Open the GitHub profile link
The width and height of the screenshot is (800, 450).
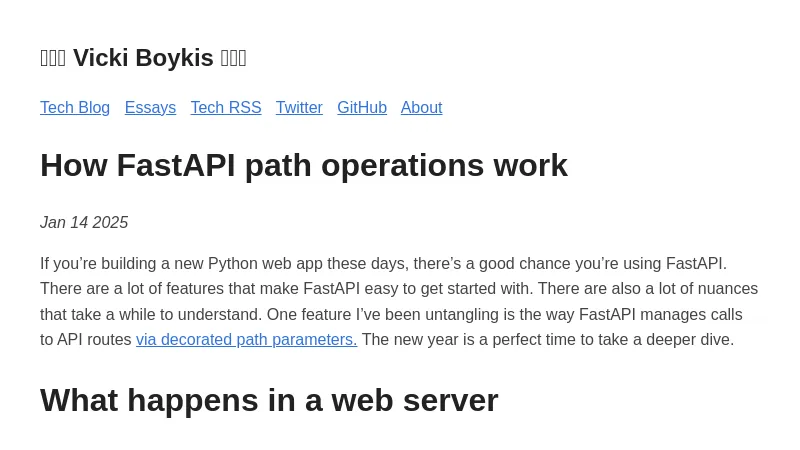pyautogui.click(x=362, y=108)
